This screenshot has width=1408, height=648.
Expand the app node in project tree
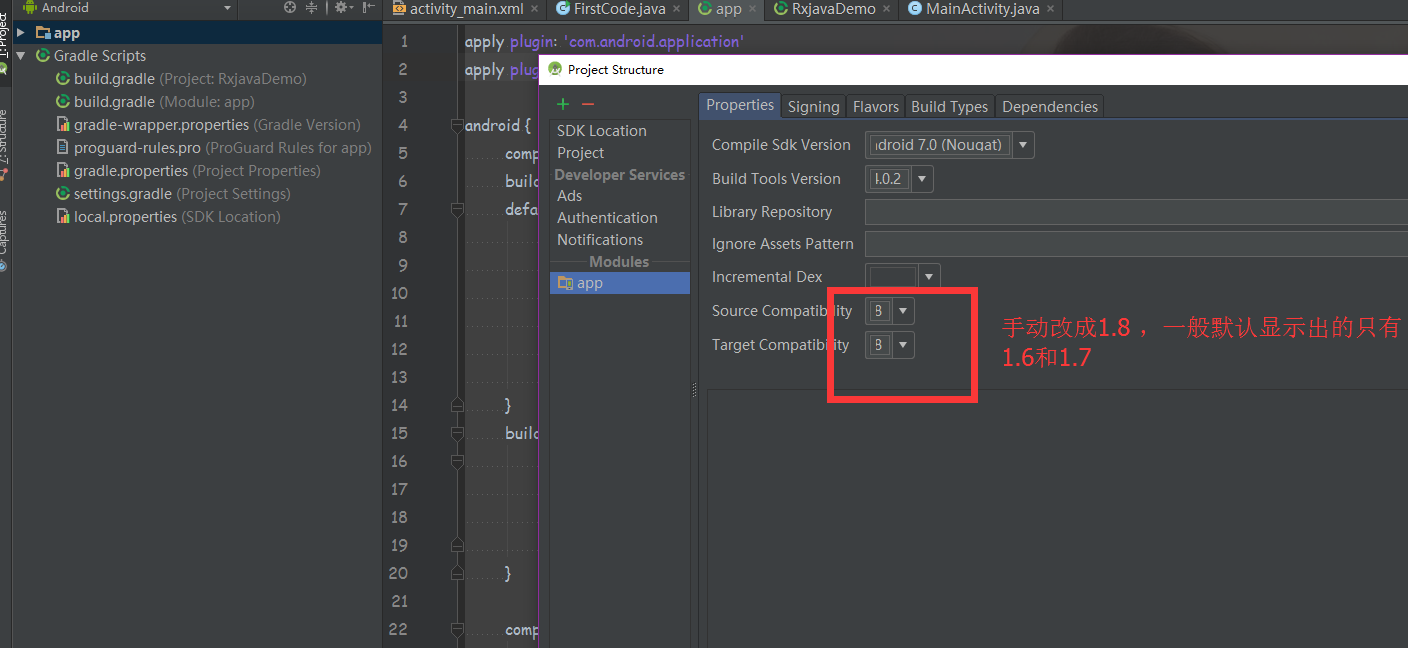click(21, 33)
